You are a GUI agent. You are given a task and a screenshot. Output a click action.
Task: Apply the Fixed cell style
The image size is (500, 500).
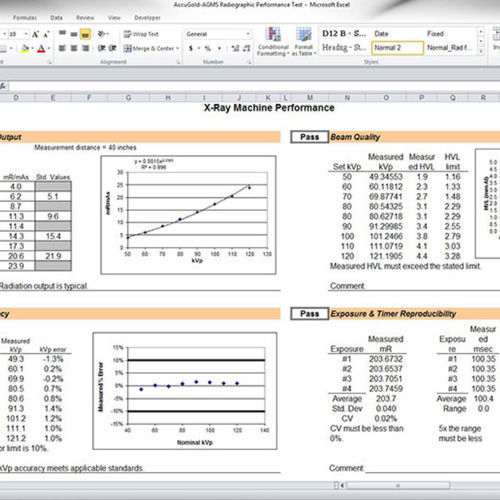(450, 34)
